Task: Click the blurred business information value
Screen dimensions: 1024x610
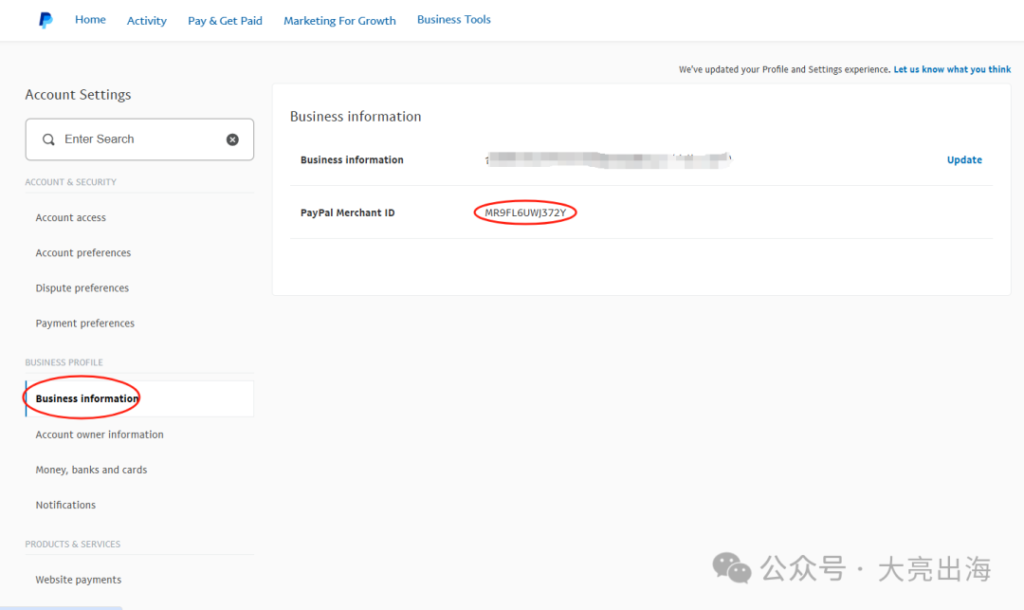Action: [x=608, y=160]
